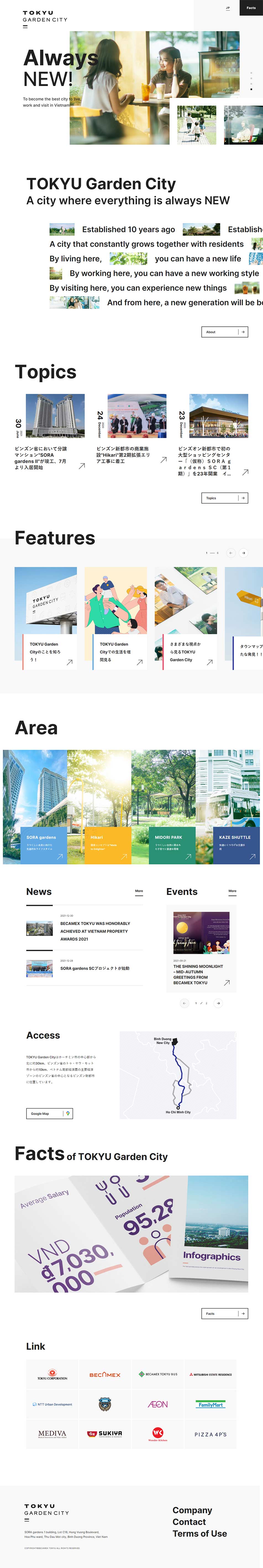Select the first hero slide indicator dot
Image resolution: width=263 pixels, height=1568 pixels.
click(x=251, y=73)
